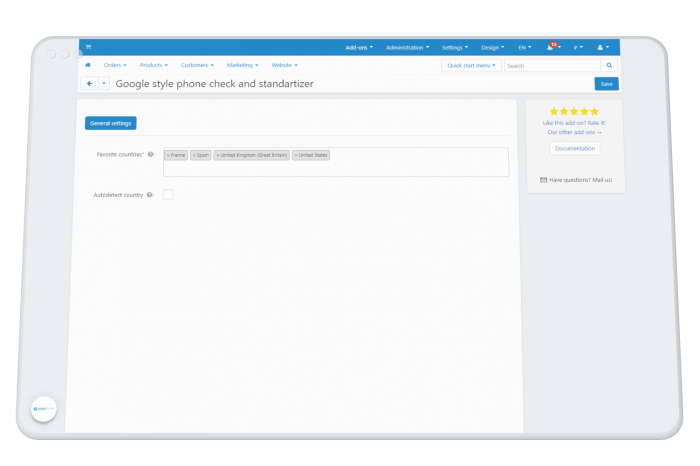Open the Our other add-ons link
The width and height of the screenshot is (700, 466).
pyautogui.click(x=574, y=132)
